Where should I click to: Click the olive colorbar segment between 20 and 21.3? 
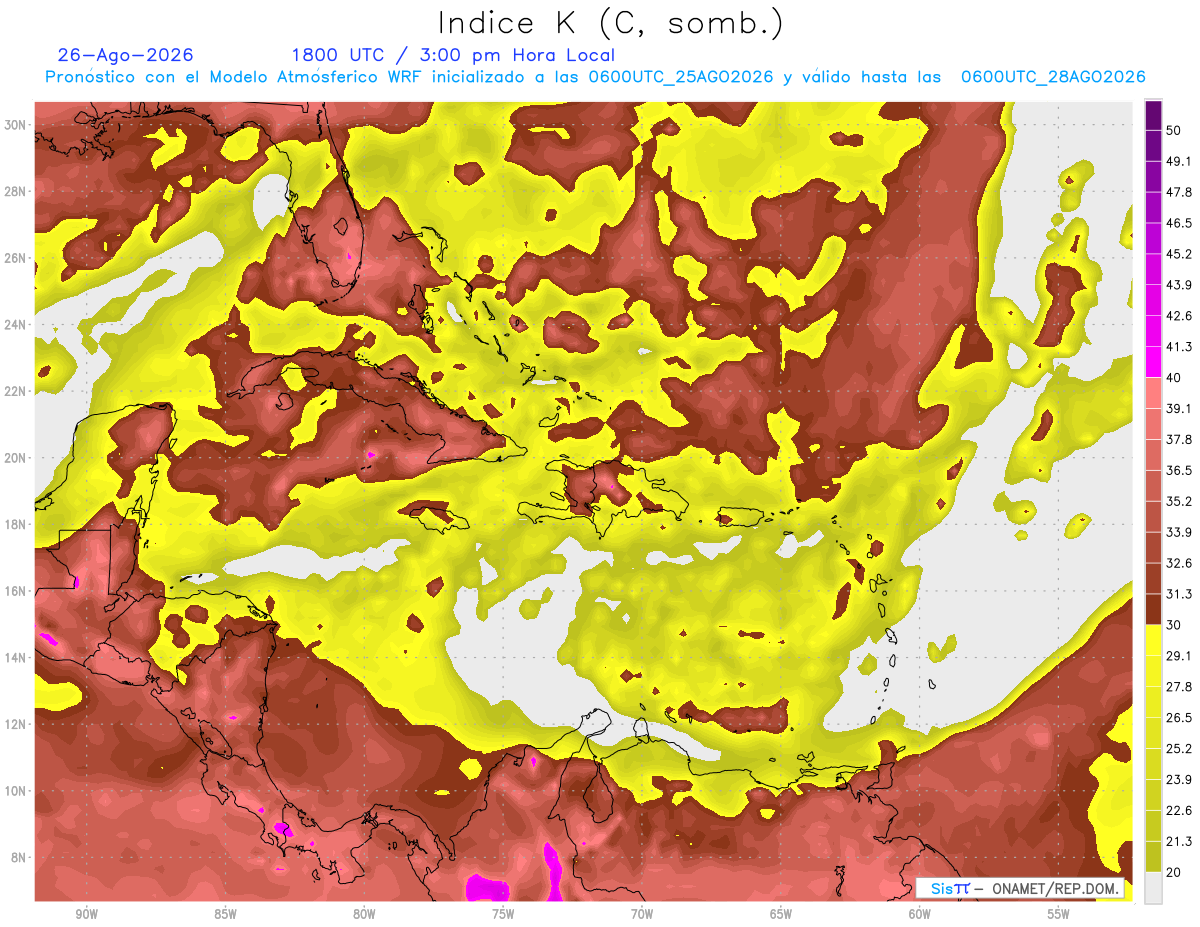coord(1153,856)
